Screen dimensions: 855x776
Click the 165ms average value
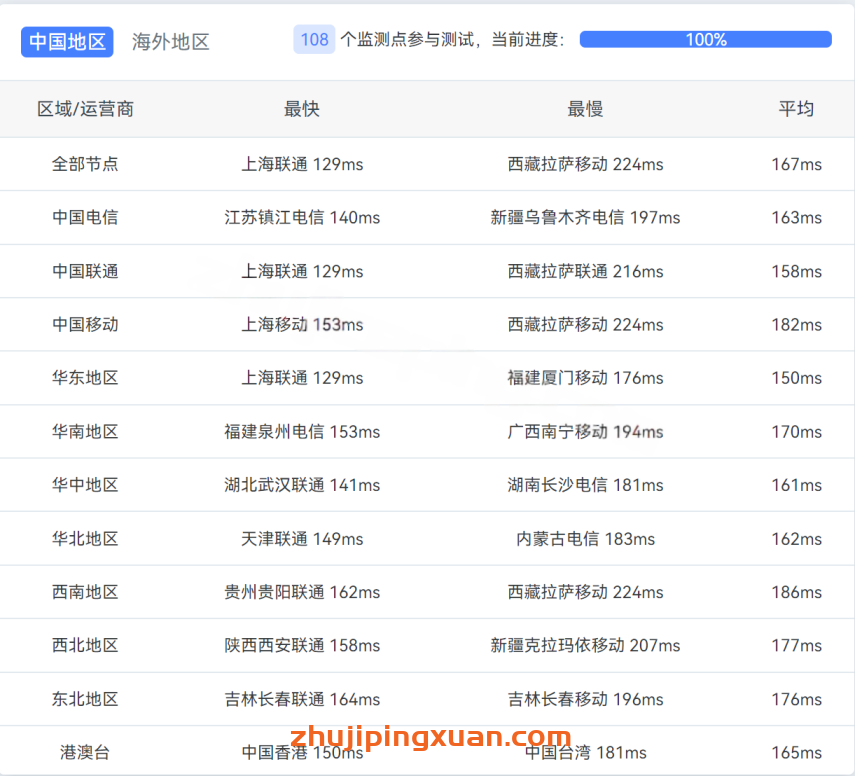point(796,753)
